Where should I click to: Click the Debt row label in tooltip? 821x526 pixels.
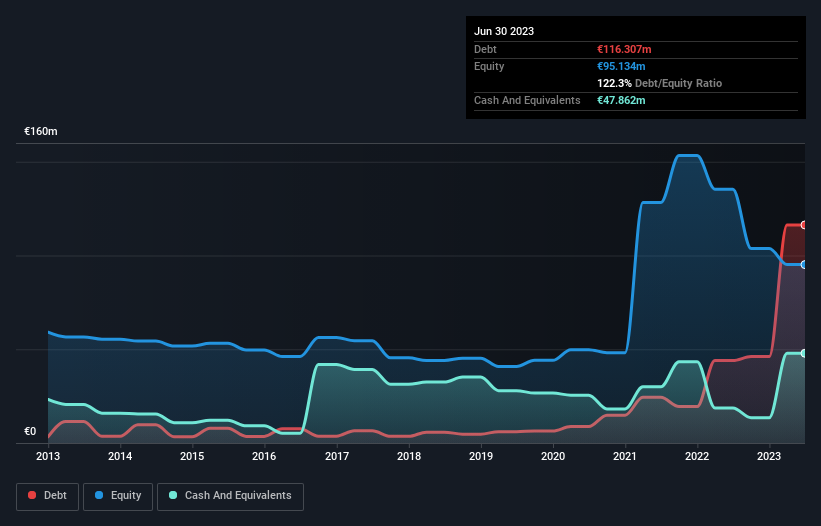tap(485, 49)
